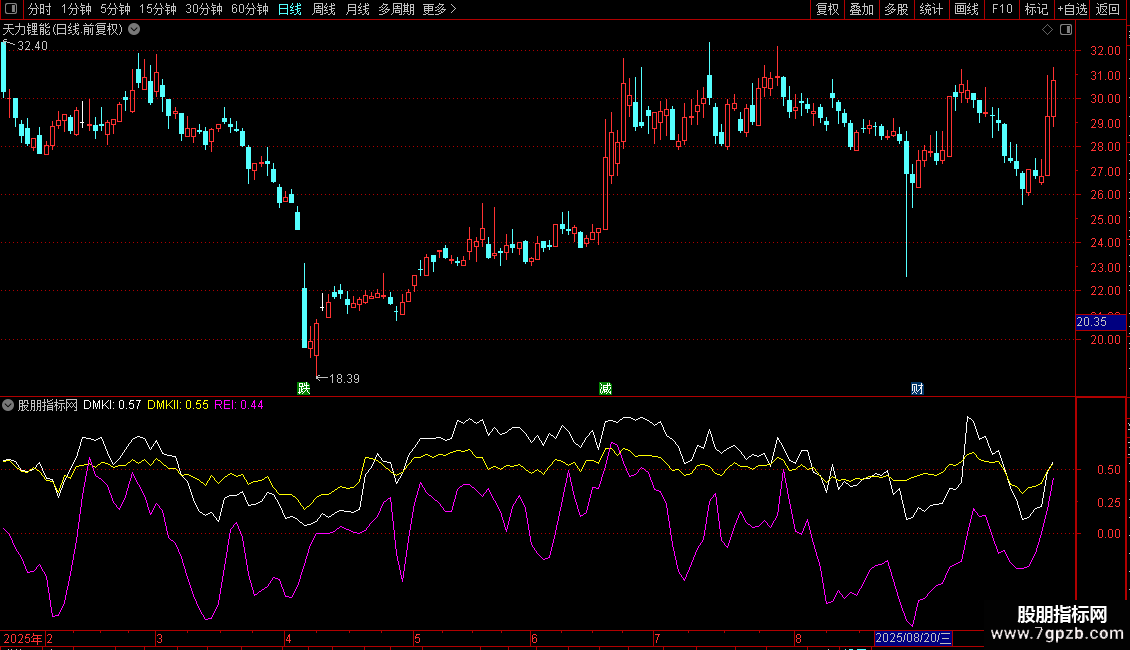Select the 60分钟 period
The width and height of the screenshot is (1130, 650).
click(x=249, y=9)
